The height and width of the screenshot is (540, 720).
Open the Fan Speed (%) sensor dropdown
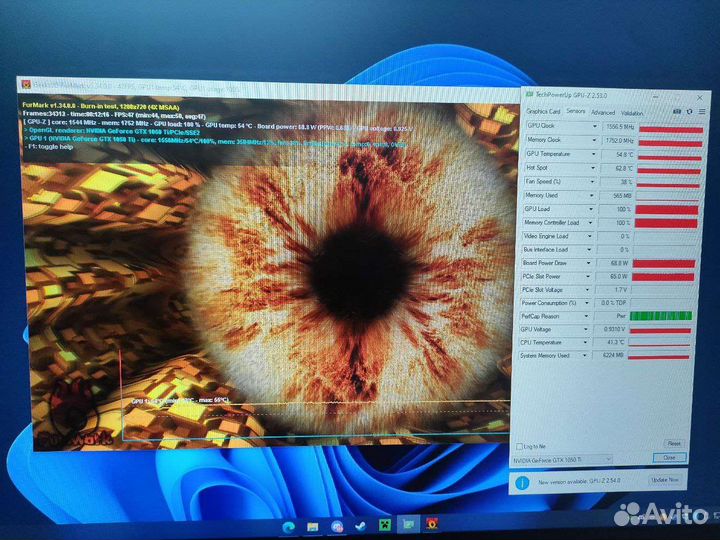[592, 182]
